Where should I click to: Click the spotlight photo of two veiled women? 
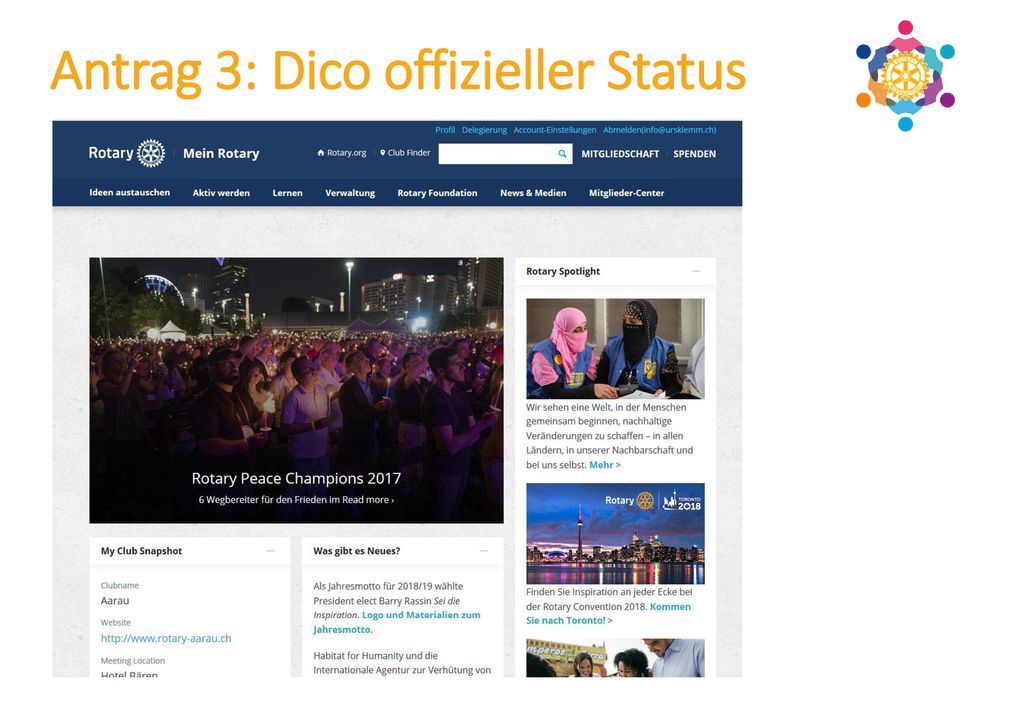pos(615,349)
